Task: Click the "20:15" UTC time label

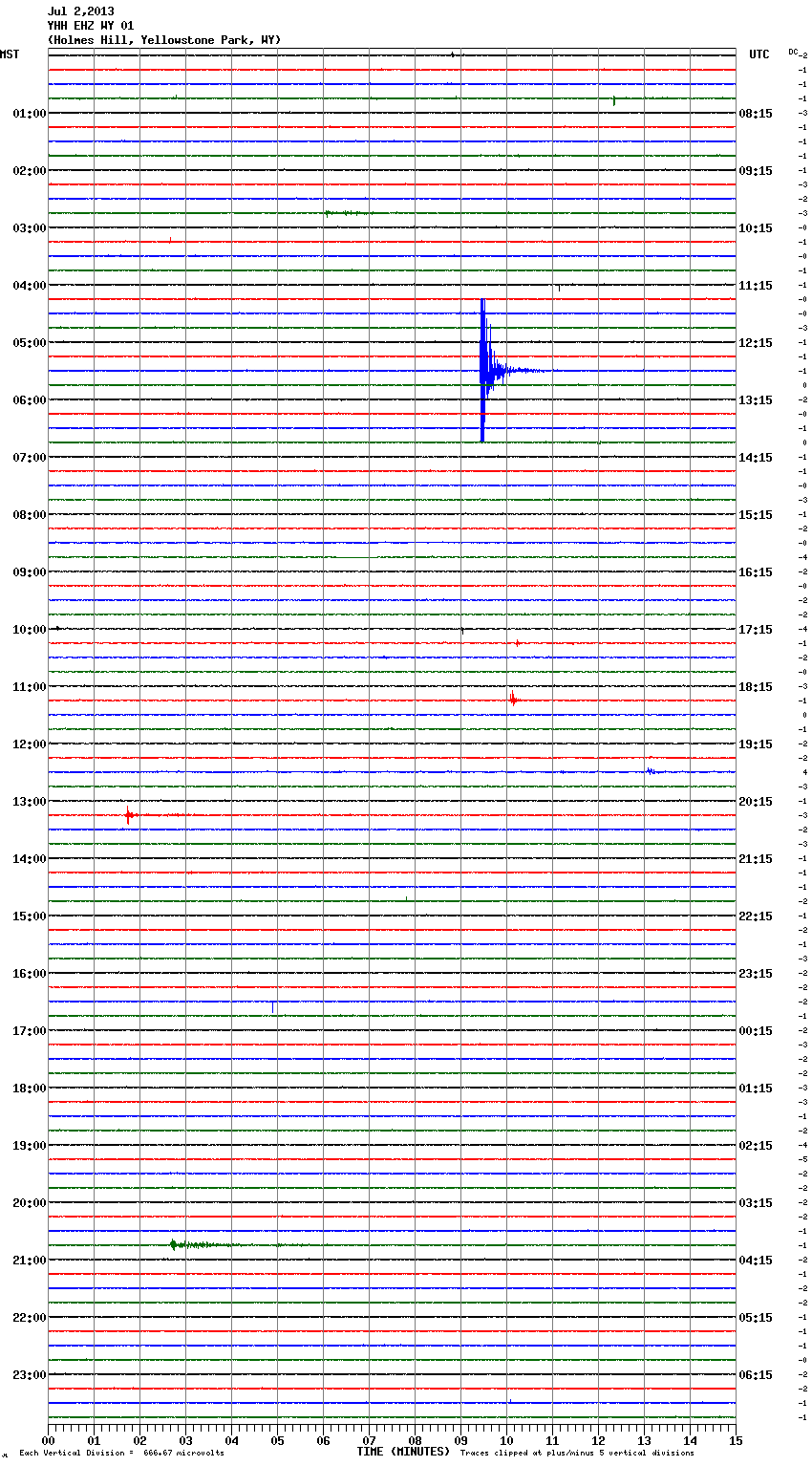Action: (x=756, y=802)
